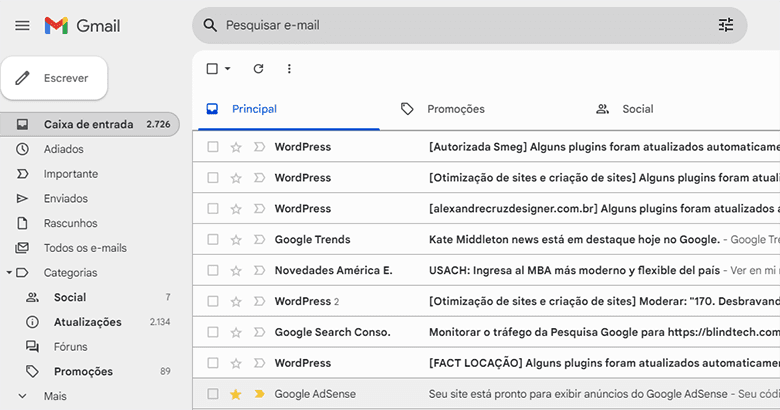Mark WordPress 2 Moderar email as important
The image size is (780, 410).
tap(259, 302)
